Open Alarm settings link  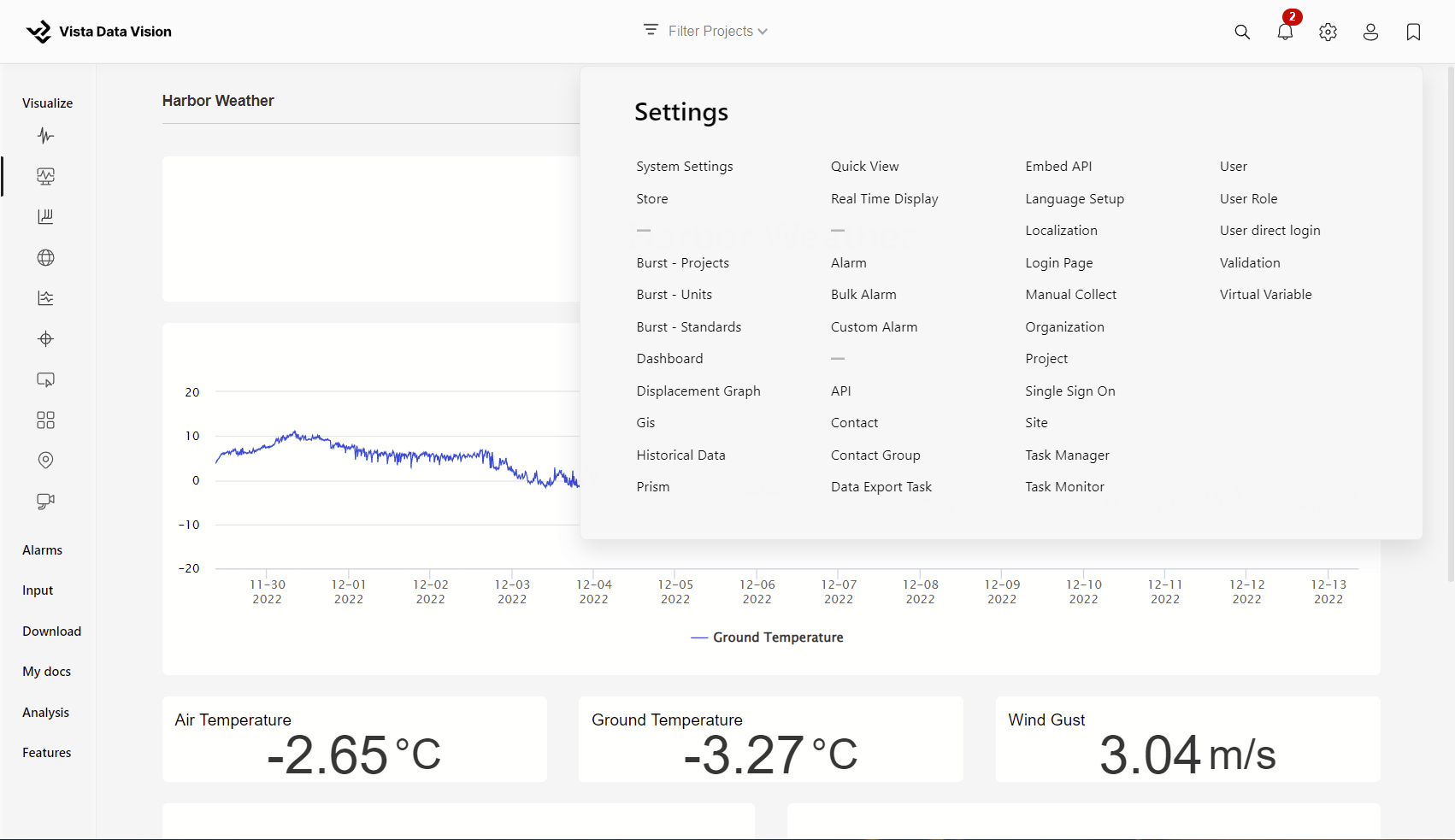coord(849,263)
